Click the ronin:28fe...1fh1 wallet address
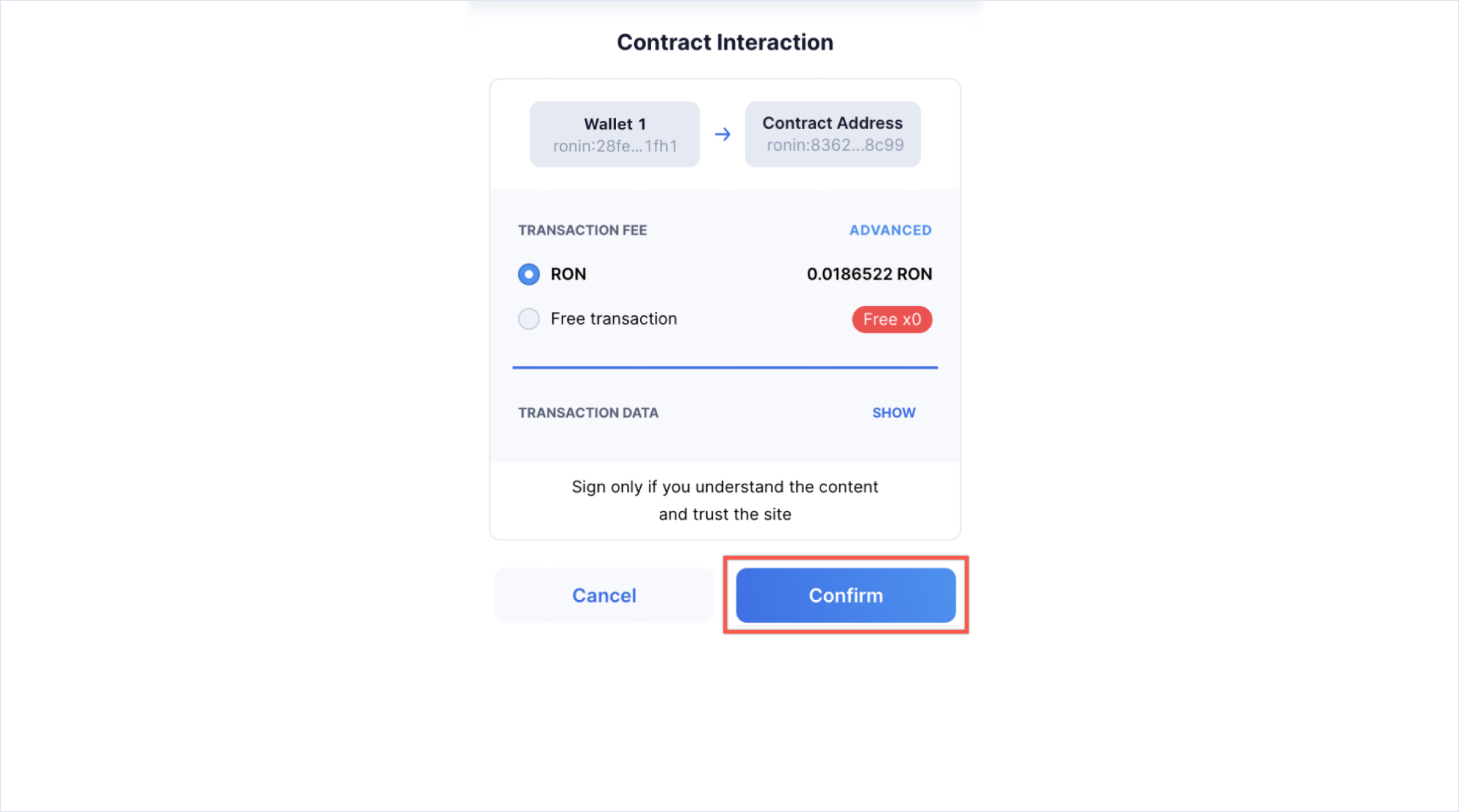Viewport: 1459px width, 812px height. click(614, 146)
